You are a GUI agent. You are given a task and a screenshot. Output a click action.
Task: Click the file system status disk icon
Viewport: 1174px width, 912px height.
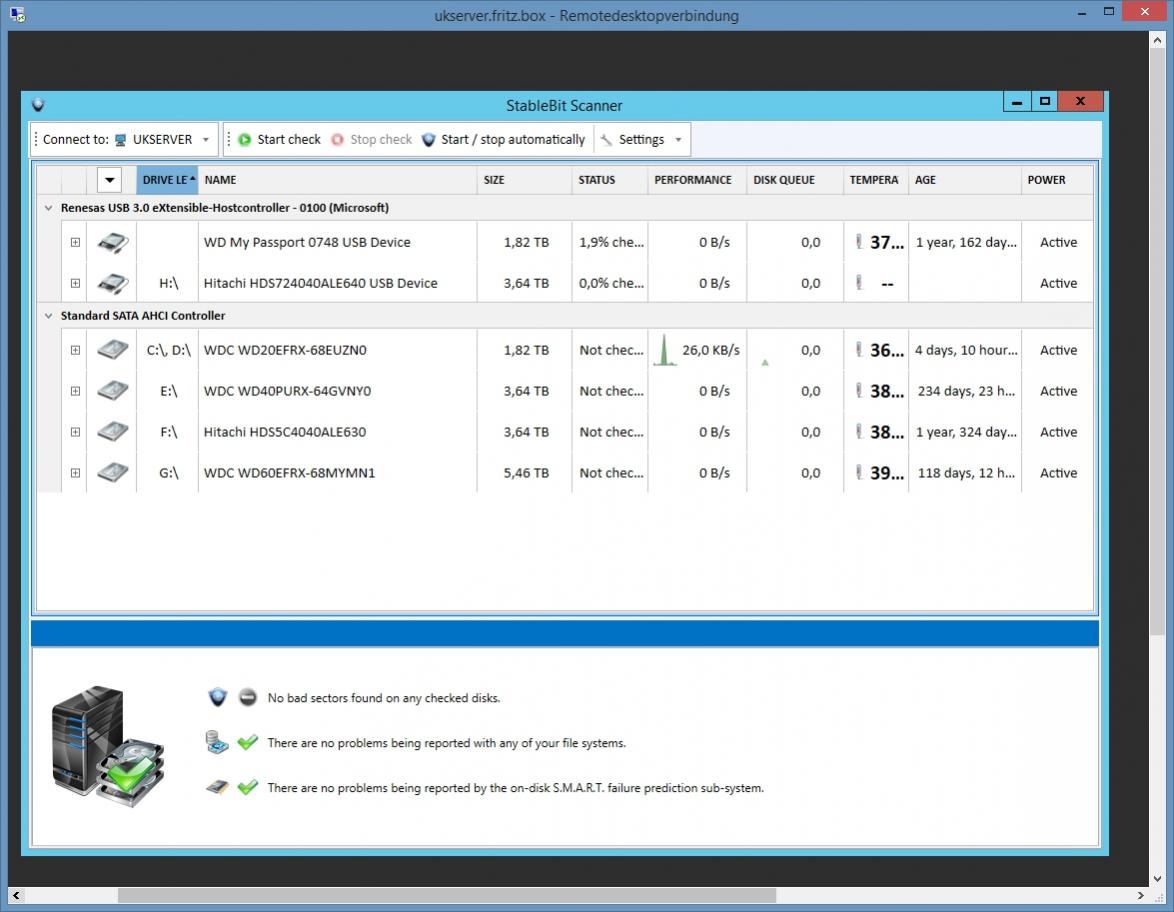pos(217,743)
